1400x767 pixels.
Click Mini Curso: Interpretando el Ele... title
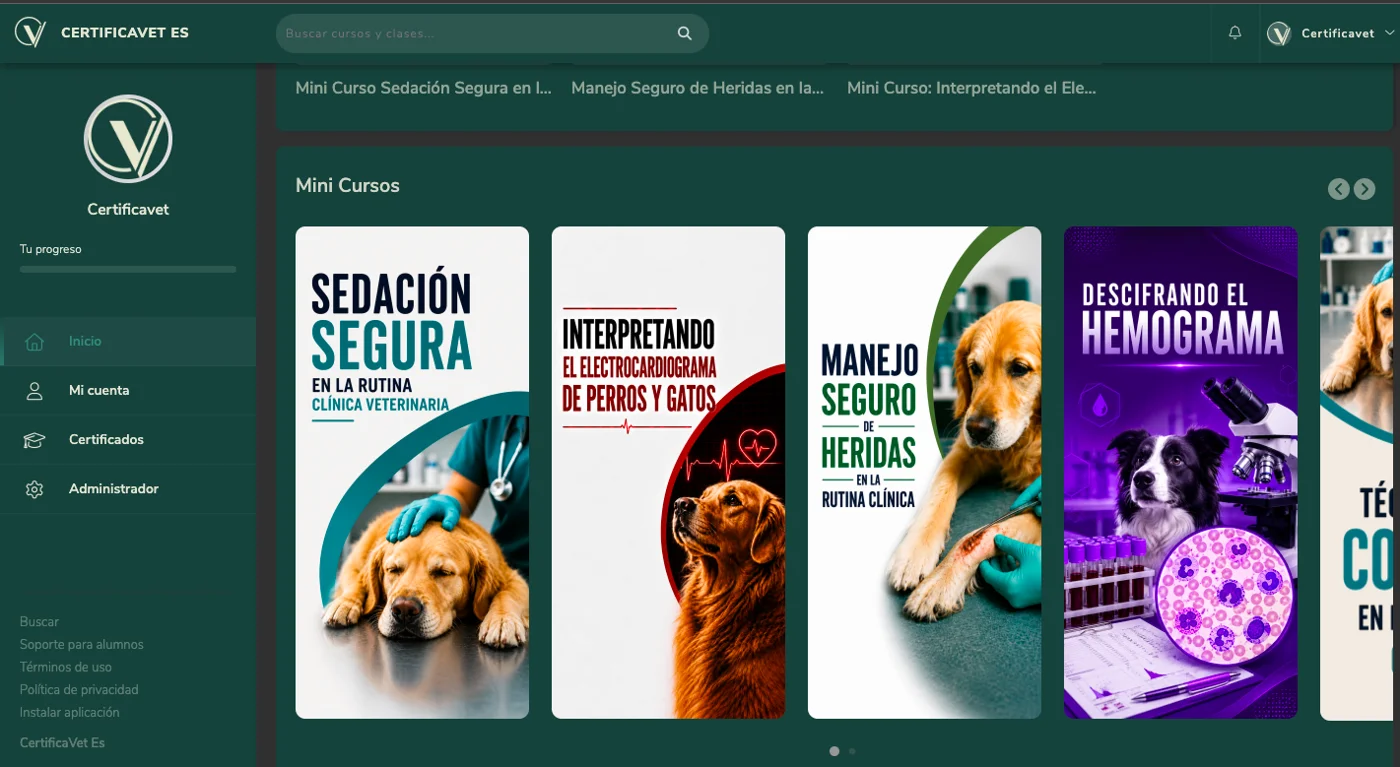tap(971, 88)
